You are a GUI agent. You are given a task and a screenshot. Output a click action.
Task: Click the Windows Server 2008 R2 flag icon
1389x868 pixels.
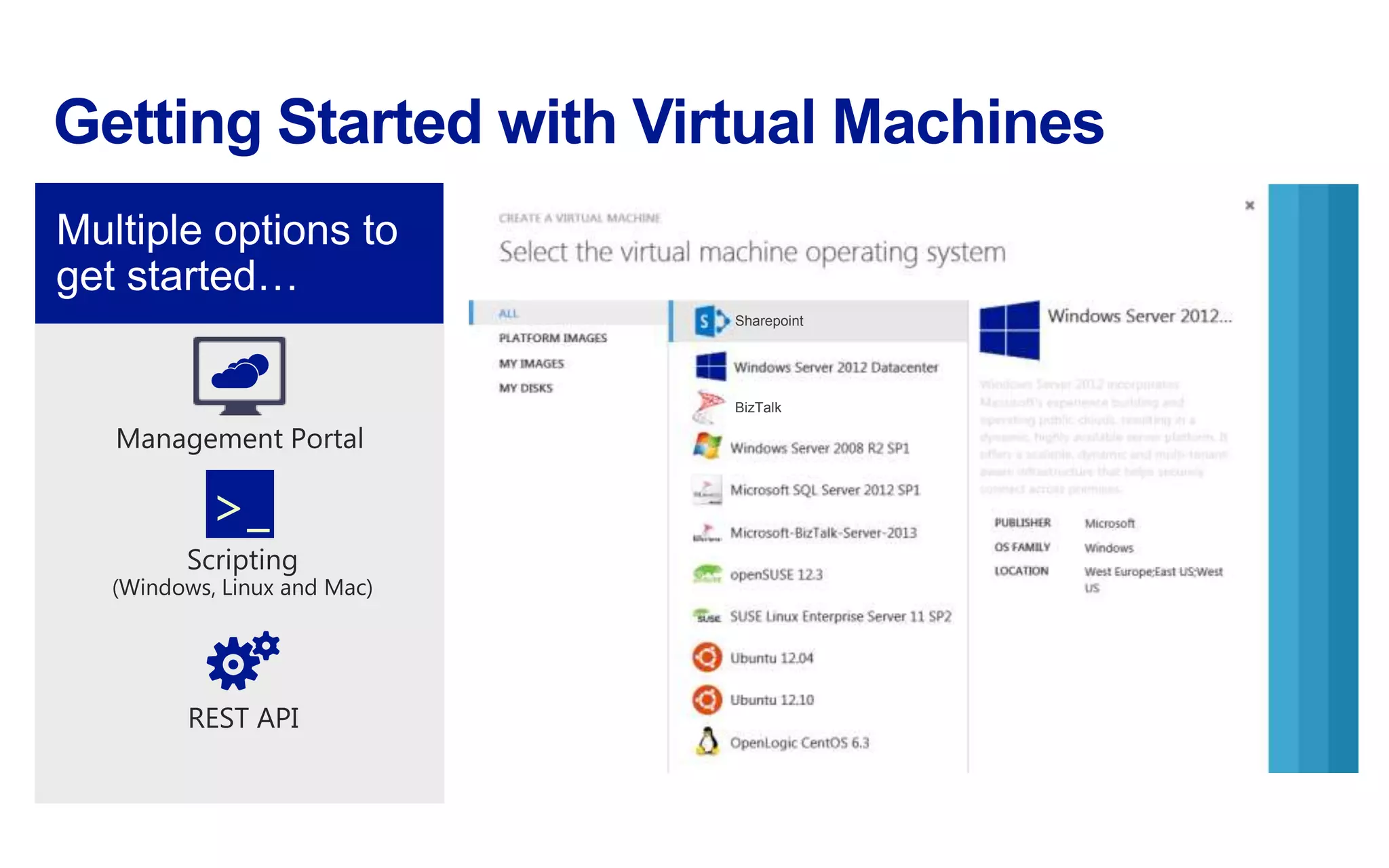tap(707, 447)
